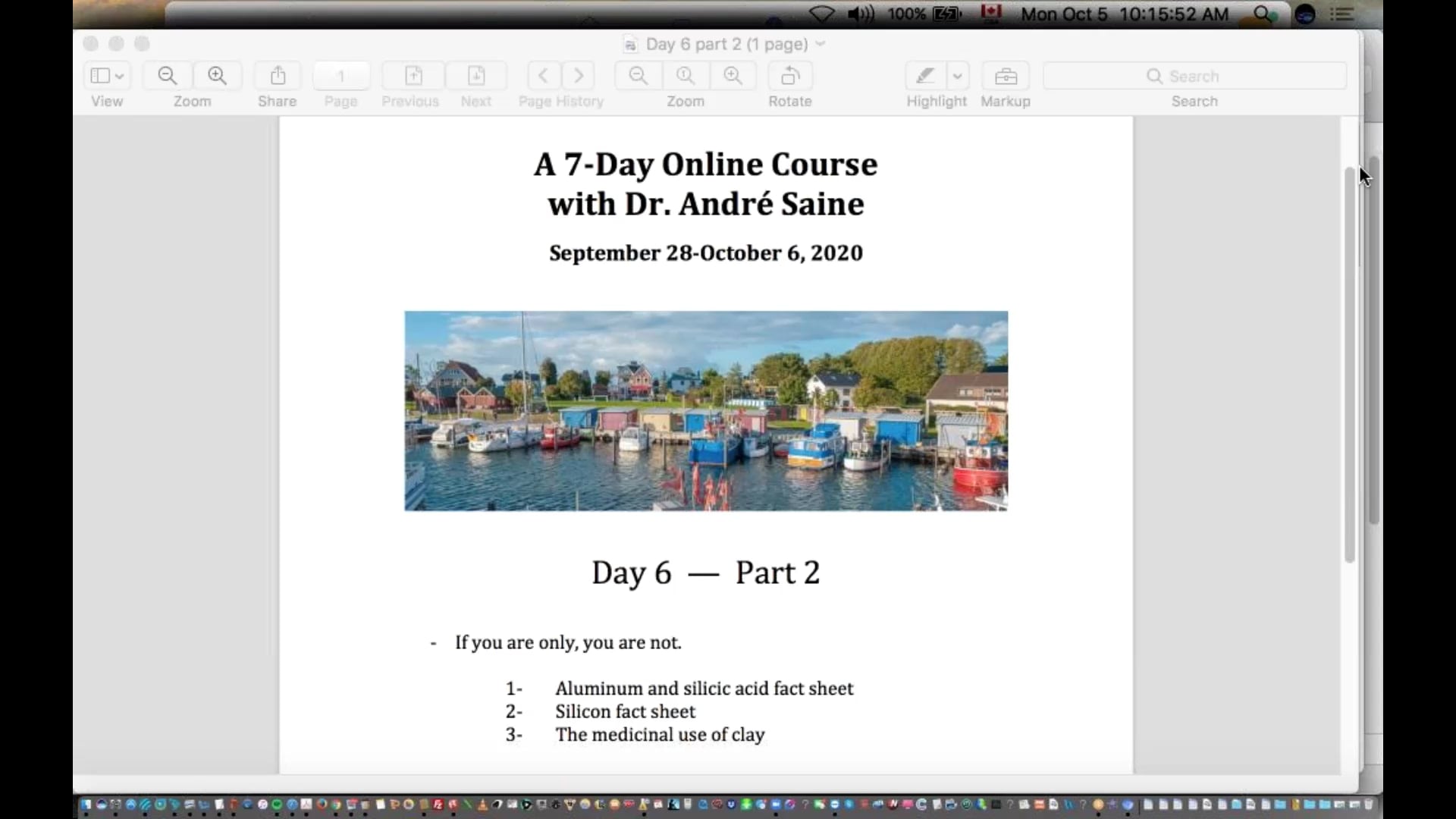Viewport: 1456px width, 819px height.
Task: Open Notification Center from the menu bar
Action: click(x=1342, y=14)
